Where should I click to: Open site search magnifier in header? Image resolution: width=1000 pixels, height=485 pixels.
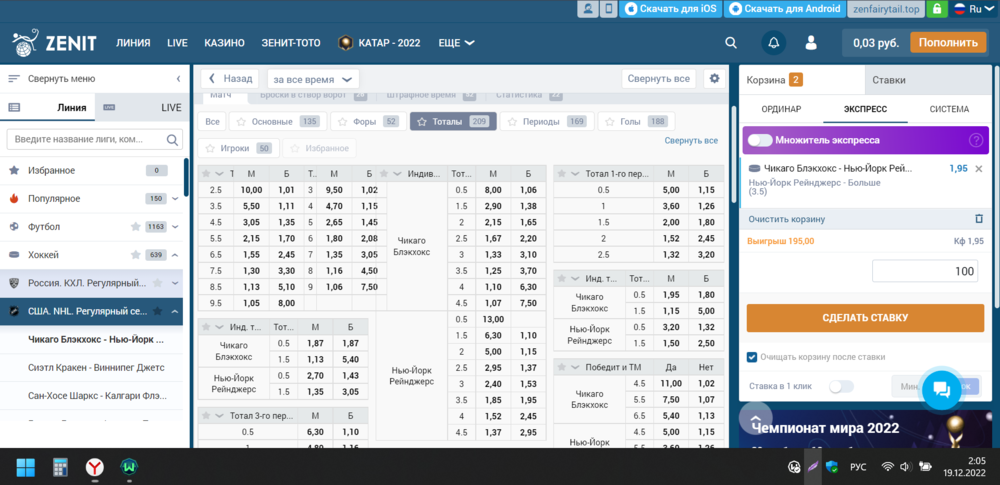[731, 43]
